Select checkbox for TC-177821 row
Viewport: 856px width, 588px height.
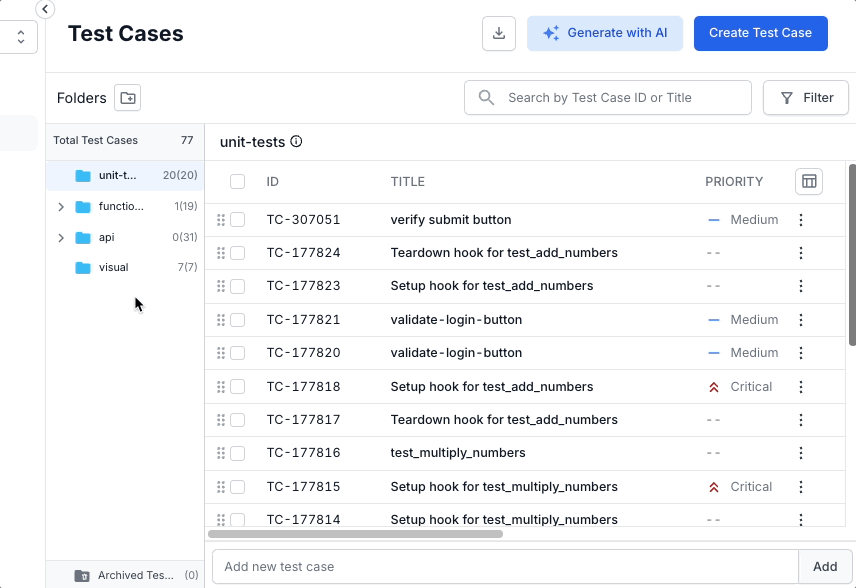pos(237,320)
